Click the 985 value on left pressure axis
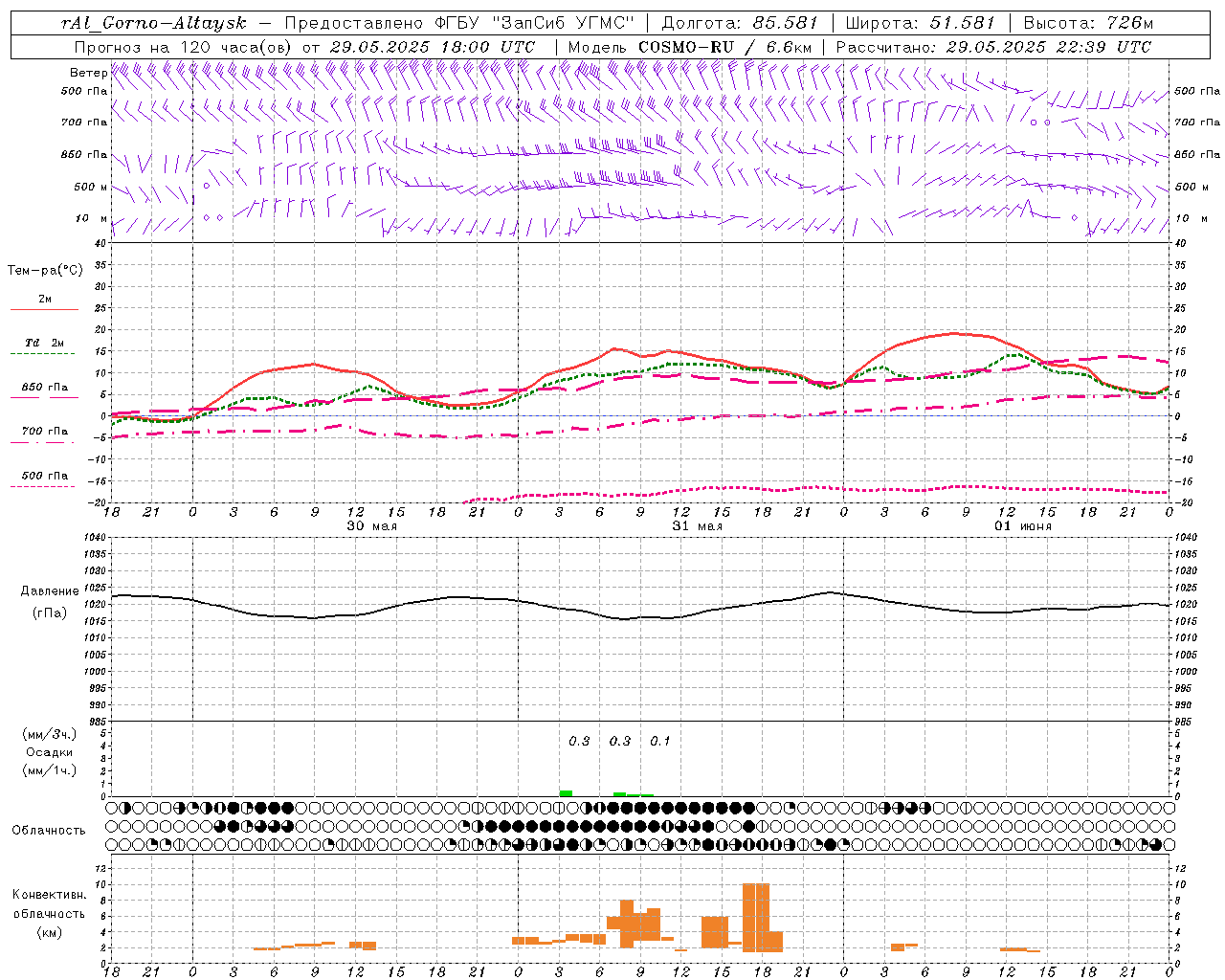This screenshot has width=1225, height=980. coord(96,722)
